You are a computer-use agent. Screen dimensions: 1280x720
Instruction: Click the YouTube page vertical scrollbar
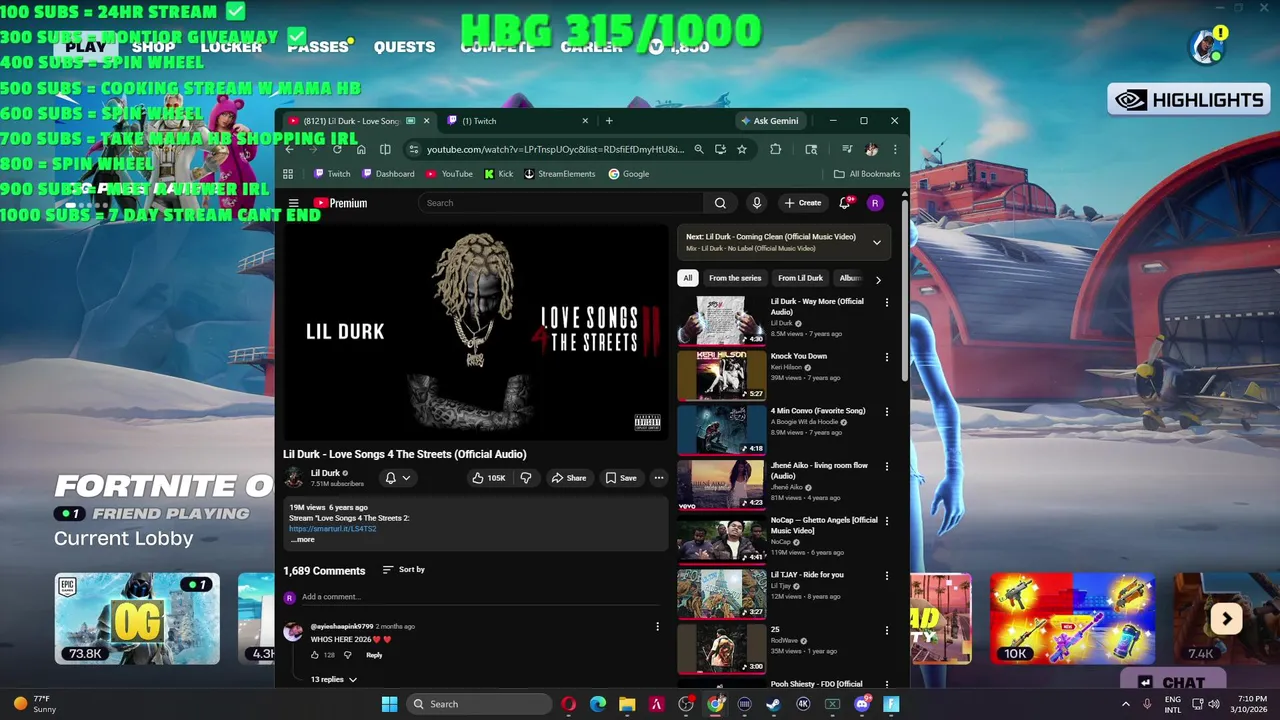(904, 290)
